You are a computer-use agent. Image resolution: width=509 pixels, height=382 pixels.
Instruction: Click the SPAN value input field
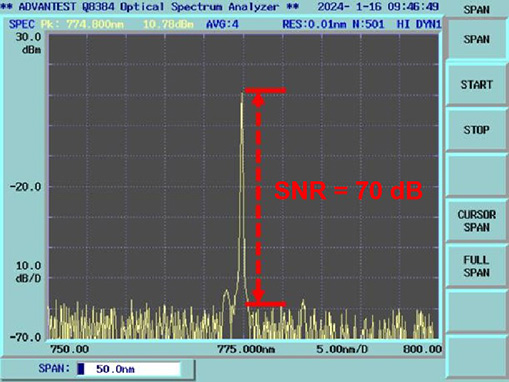[129, 369]
